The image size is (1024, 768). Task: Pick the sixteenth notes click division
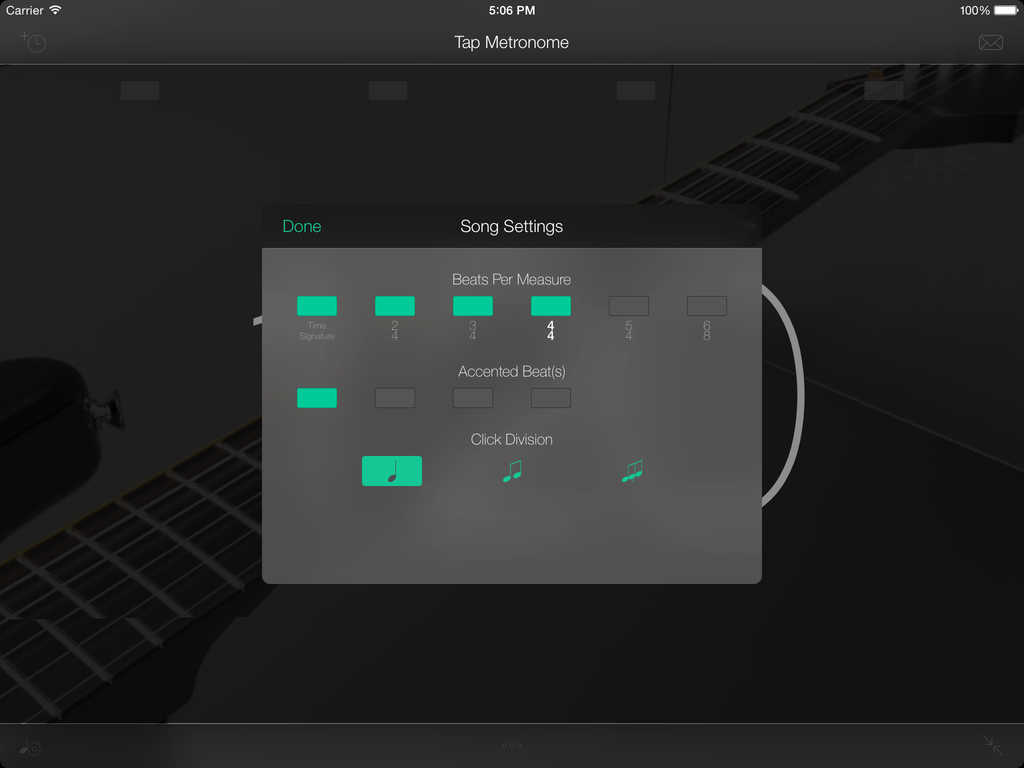632,471
